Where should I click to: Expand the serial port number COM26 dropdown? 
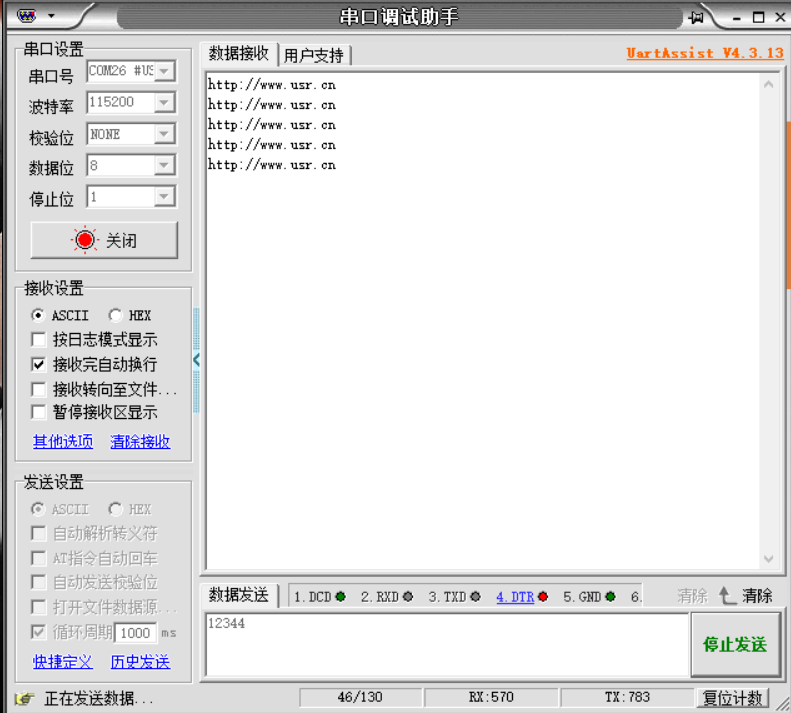pos(164,71)
